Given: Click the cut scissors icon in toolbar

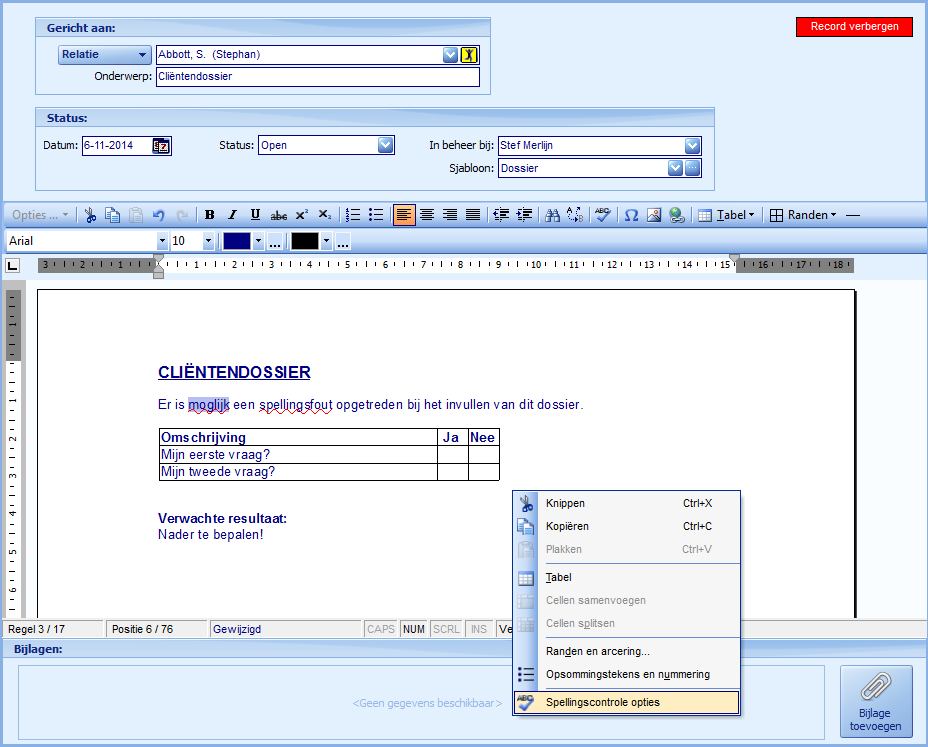Looking at the screenshot, I should pos(90,215).
